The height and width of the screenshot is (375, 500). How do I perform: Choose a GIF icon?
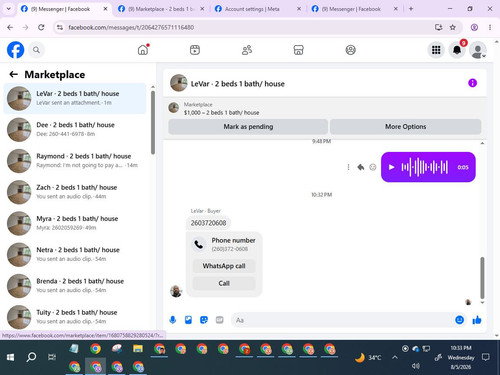coord(219,320)
